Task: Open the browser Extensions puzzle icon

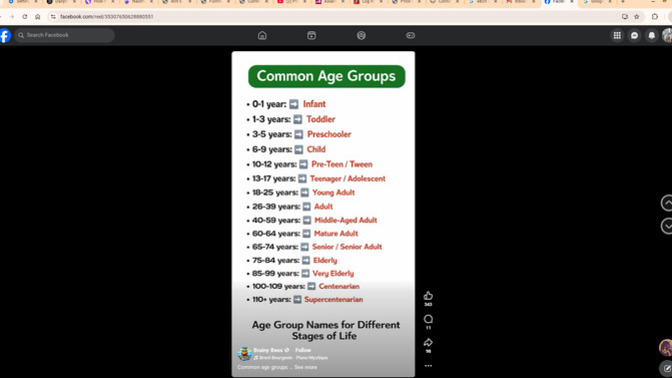Action: click(655, 17)
